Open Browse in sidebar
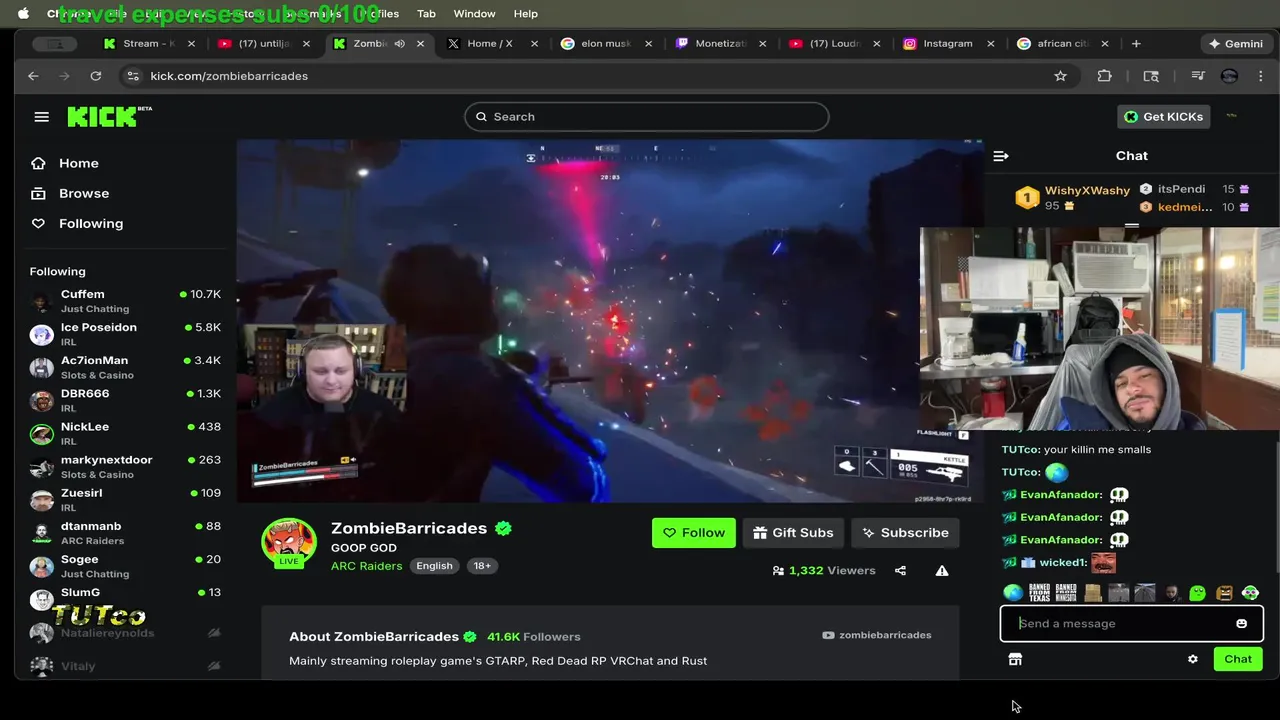Viewport: 1280px width, 720px height. click(x=70, y=193)
